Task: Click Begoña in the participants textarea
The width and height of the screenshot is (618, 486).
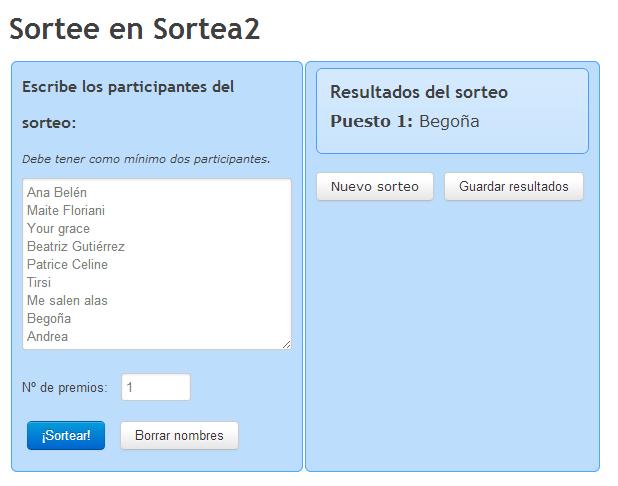Action: point(49,318)
